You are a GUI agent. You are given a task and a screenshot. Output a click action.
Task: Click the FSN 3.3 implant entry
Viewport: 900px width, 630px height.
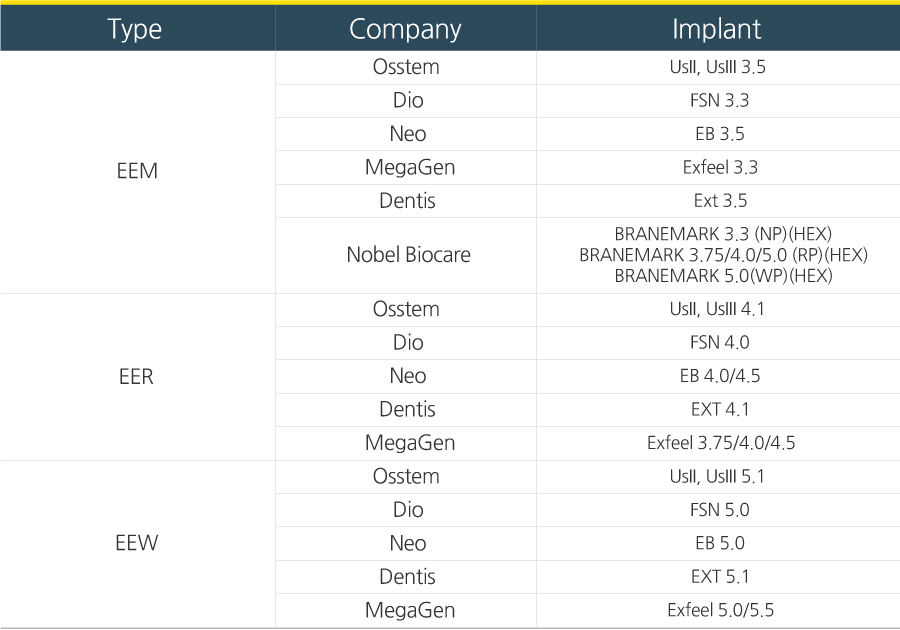[719, 101]
